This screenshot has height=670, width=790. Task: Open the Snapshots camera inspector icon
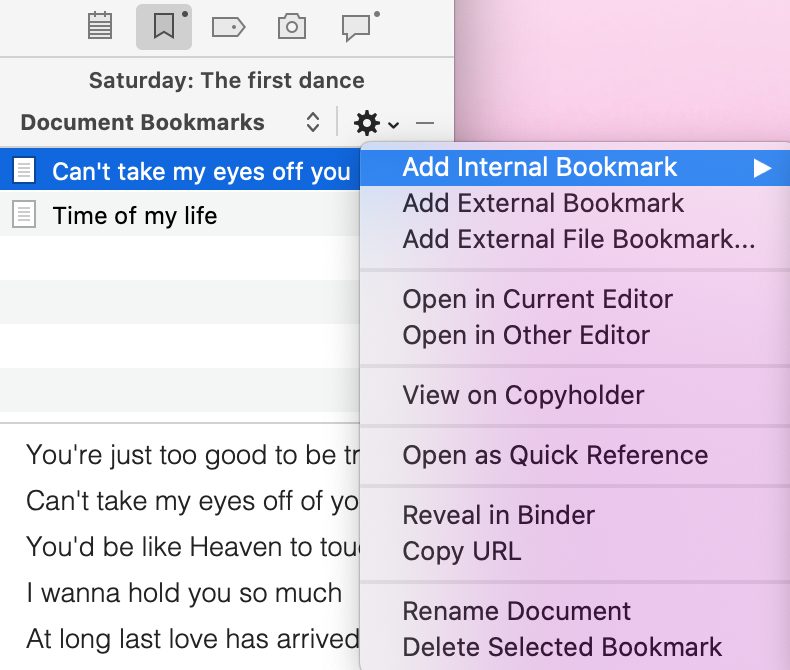point(292,26)
